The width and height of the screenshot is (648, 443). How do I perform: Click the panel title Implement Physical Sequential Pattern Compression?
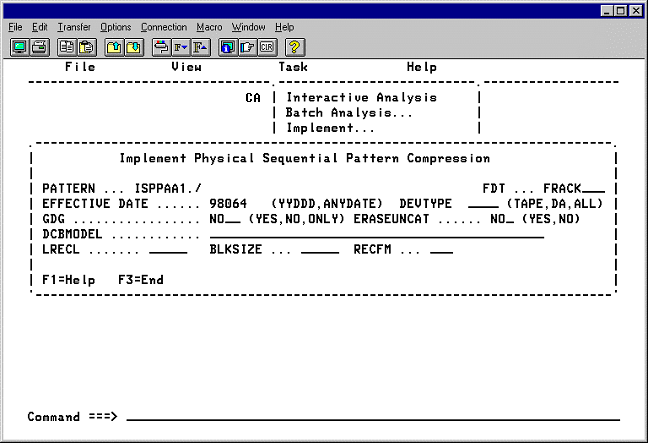[305, 158]
